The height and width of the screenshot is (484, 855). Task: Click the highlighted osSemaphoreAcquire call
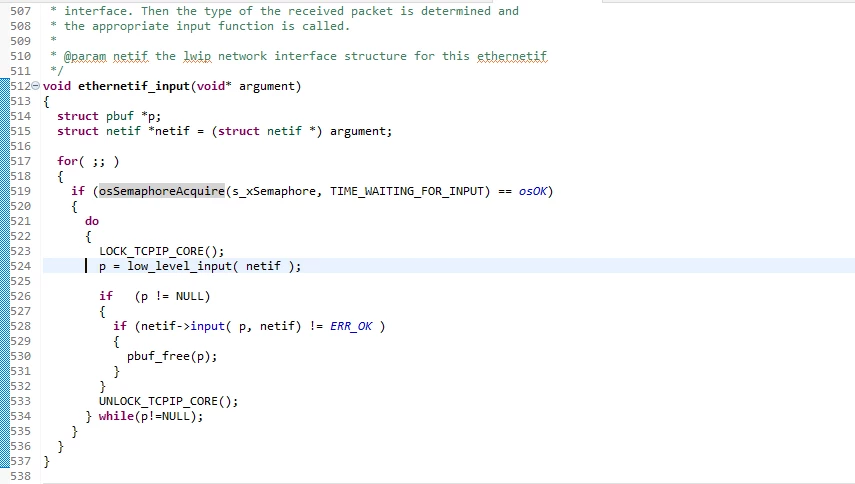click(161, 191)
